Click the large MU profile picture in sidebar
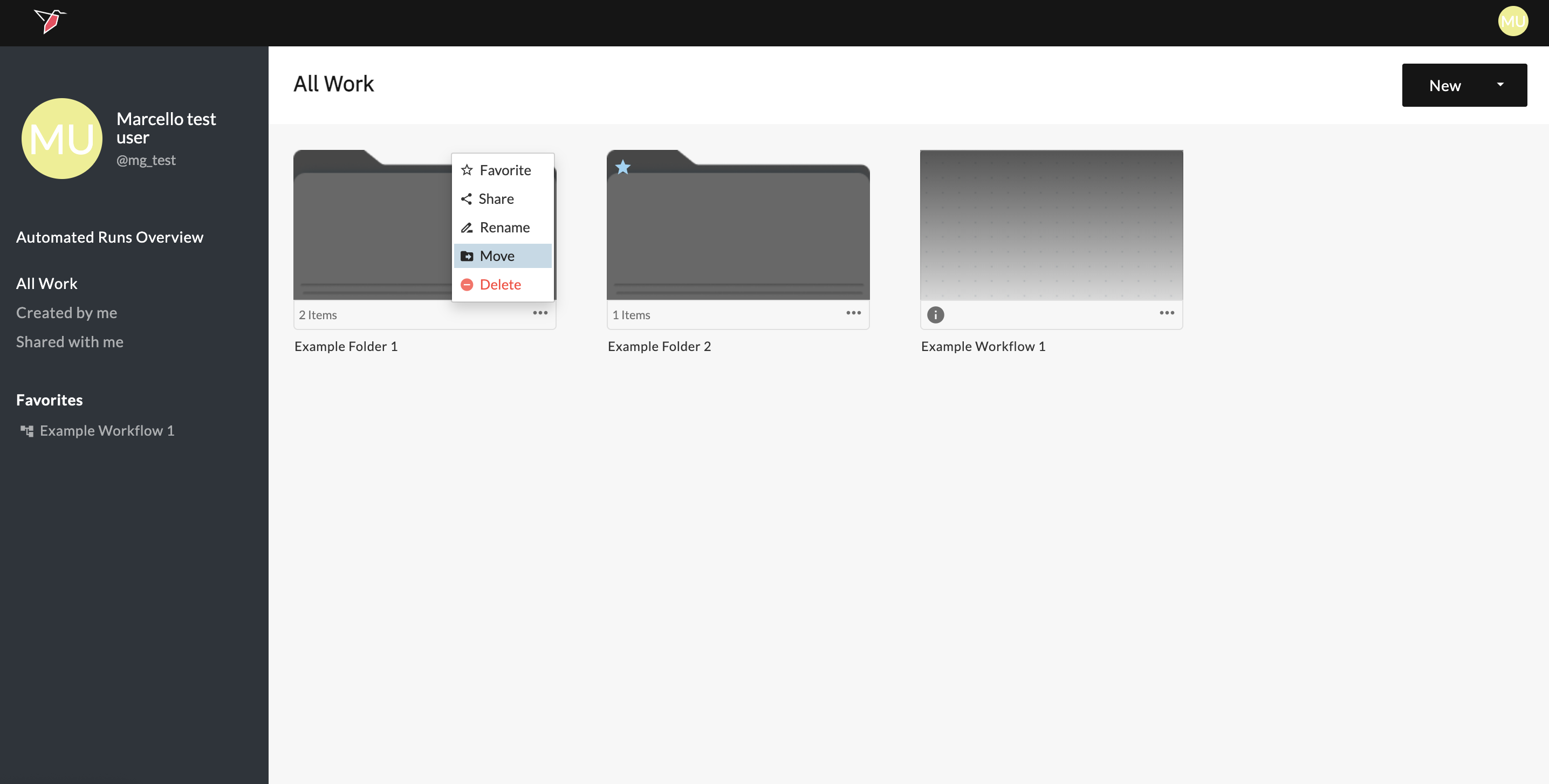Viewport: 1549px width, 784px height. click(61, 138)
